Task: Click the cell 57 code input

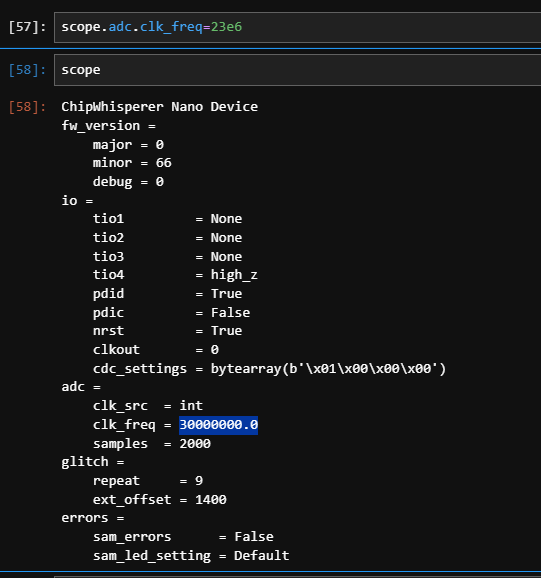Action: point(297,27)
